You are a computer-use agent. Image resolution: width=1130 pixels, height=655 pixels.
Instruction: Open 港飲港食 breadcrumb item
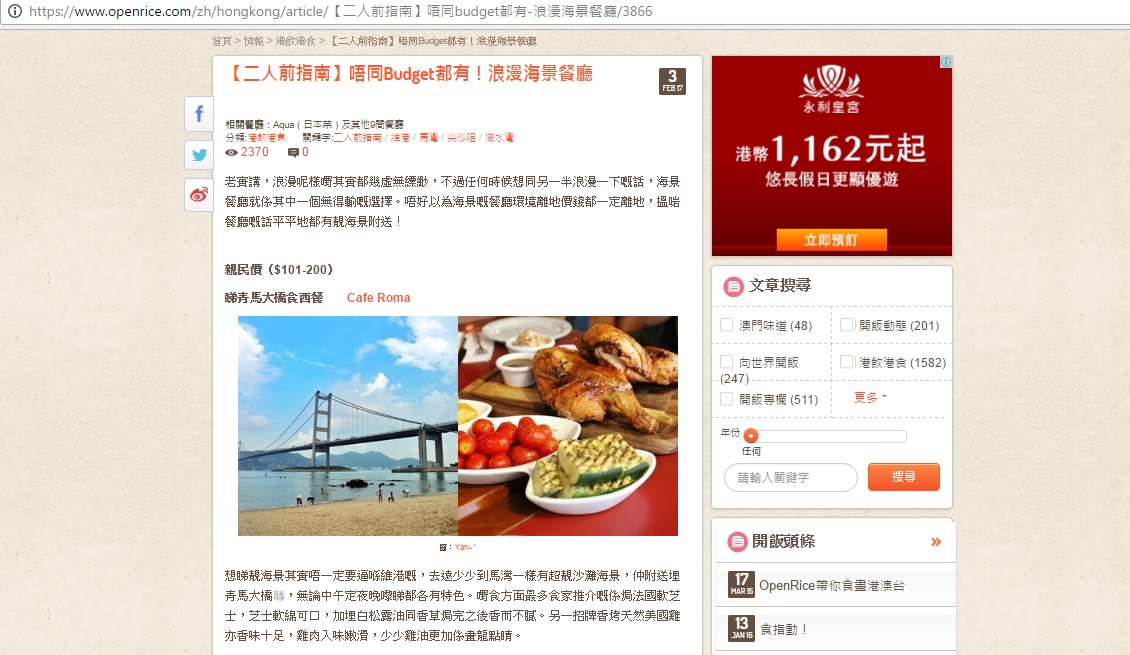pos(295,41)
